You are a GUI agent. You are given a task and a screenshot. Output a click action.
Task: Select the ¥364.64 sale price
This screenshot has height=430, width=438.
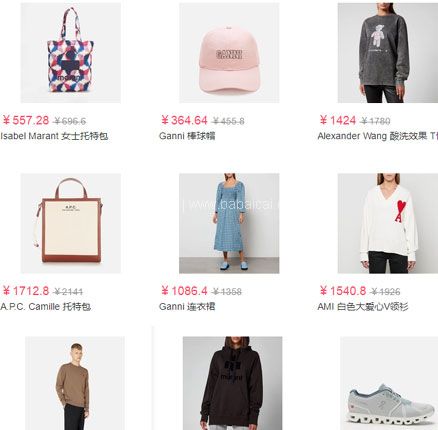(x=184, y=120)
